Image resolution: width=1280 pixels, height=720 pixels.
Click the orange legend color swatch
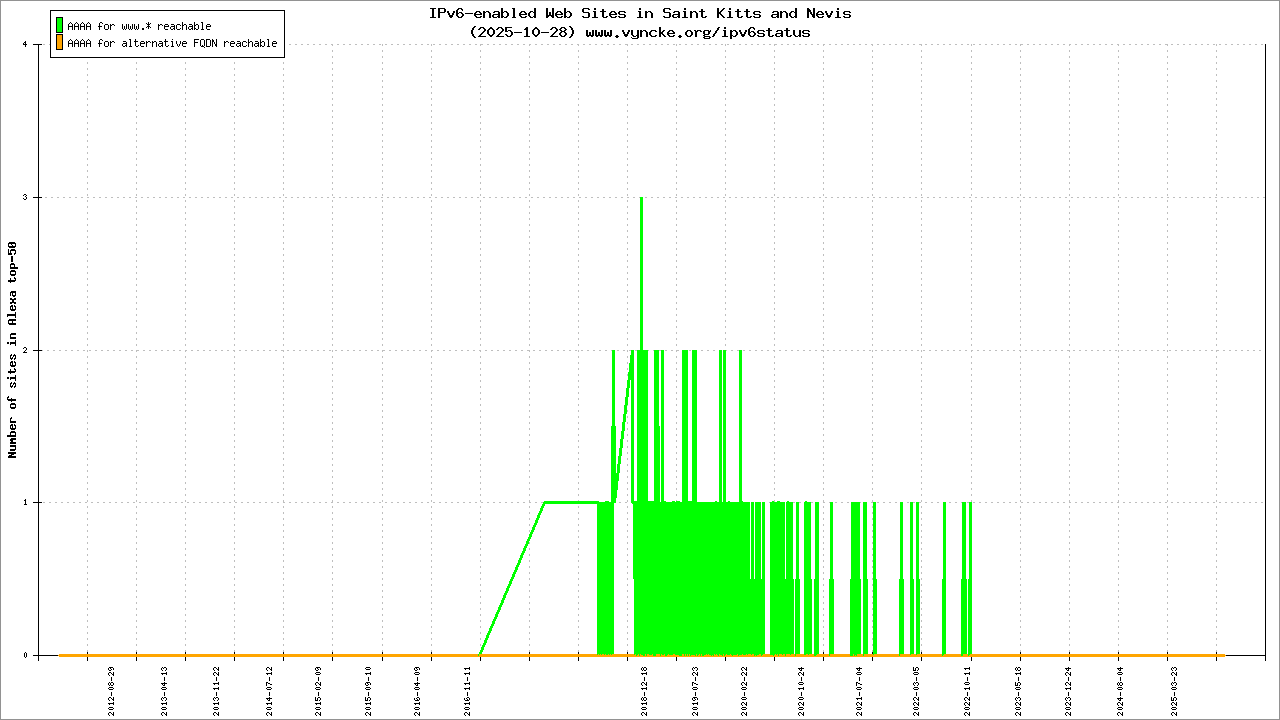click(60, 43)
